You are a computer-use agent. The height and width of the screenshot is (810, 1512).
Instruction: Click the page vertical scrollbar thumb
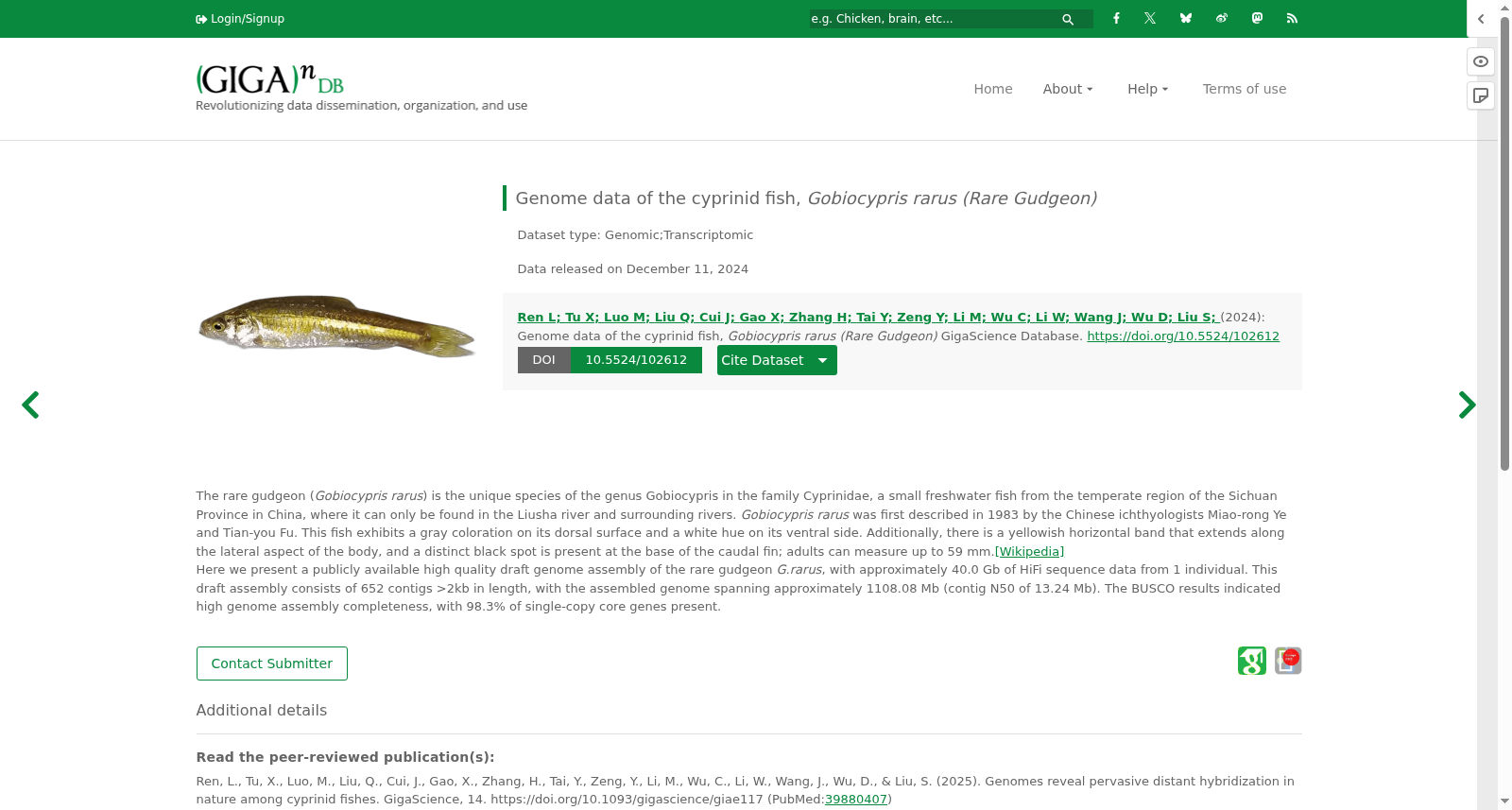click(1504, 246)
